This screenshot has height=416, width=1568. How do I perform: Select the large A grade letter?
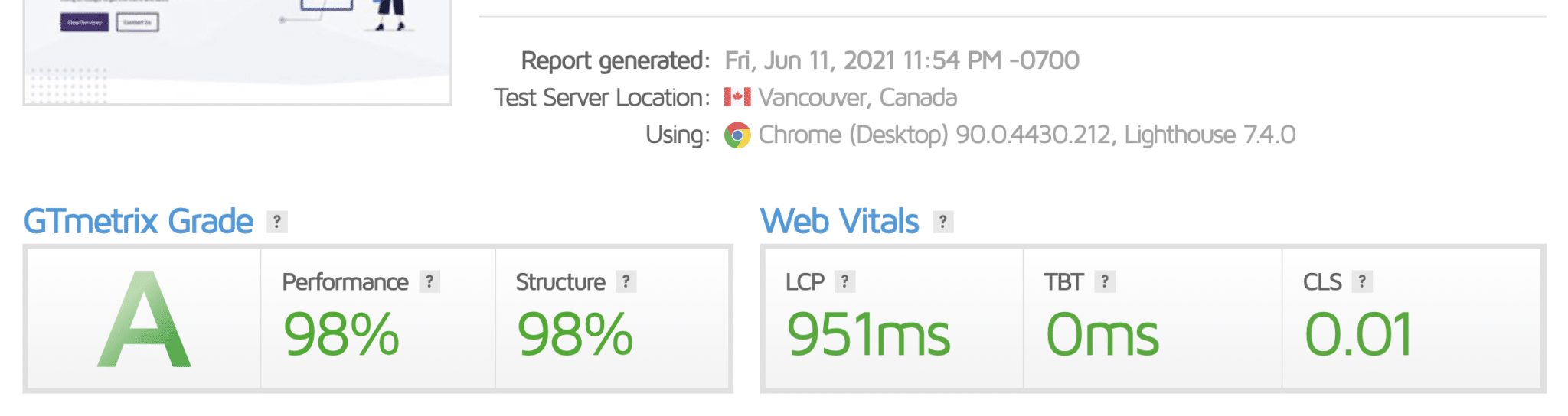144,320
